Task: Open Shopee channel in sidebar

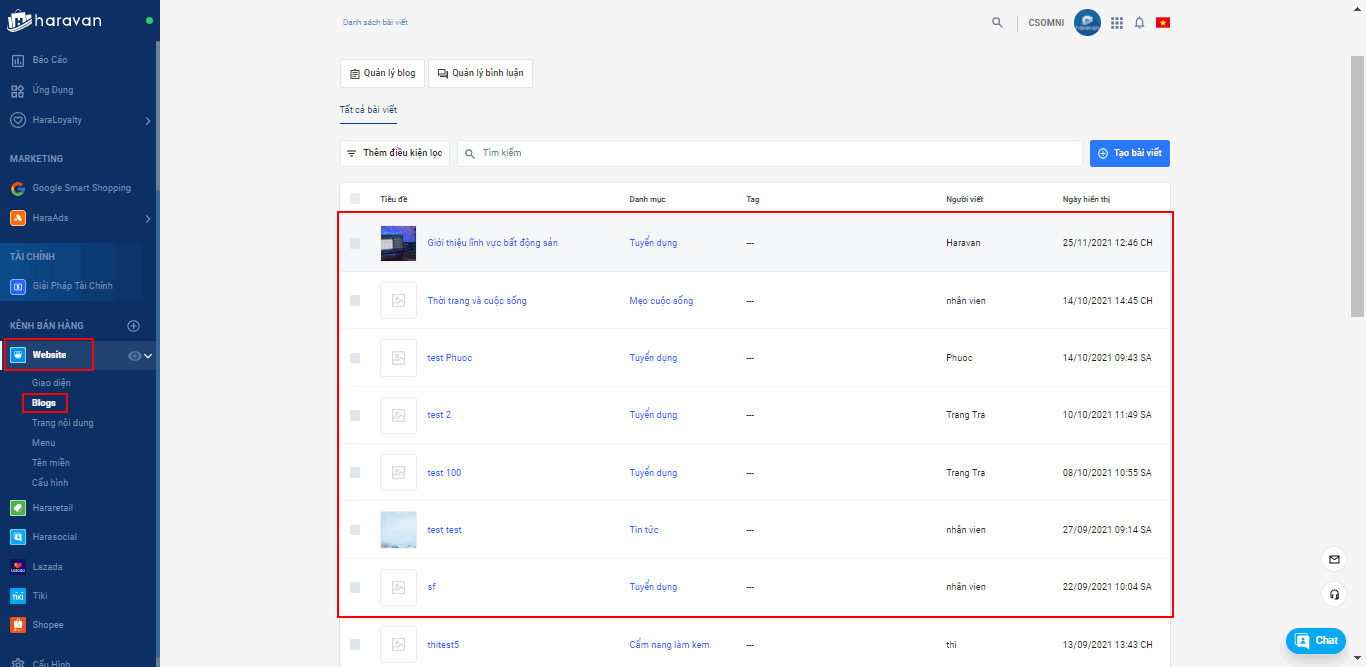Action: [47, 625]
